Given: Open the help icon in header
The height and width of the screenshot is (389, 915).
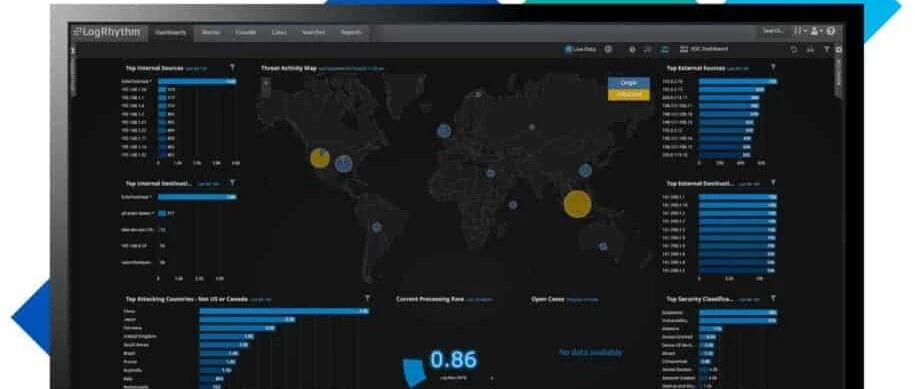Looking at the screenshot, I should click(831, 31).
